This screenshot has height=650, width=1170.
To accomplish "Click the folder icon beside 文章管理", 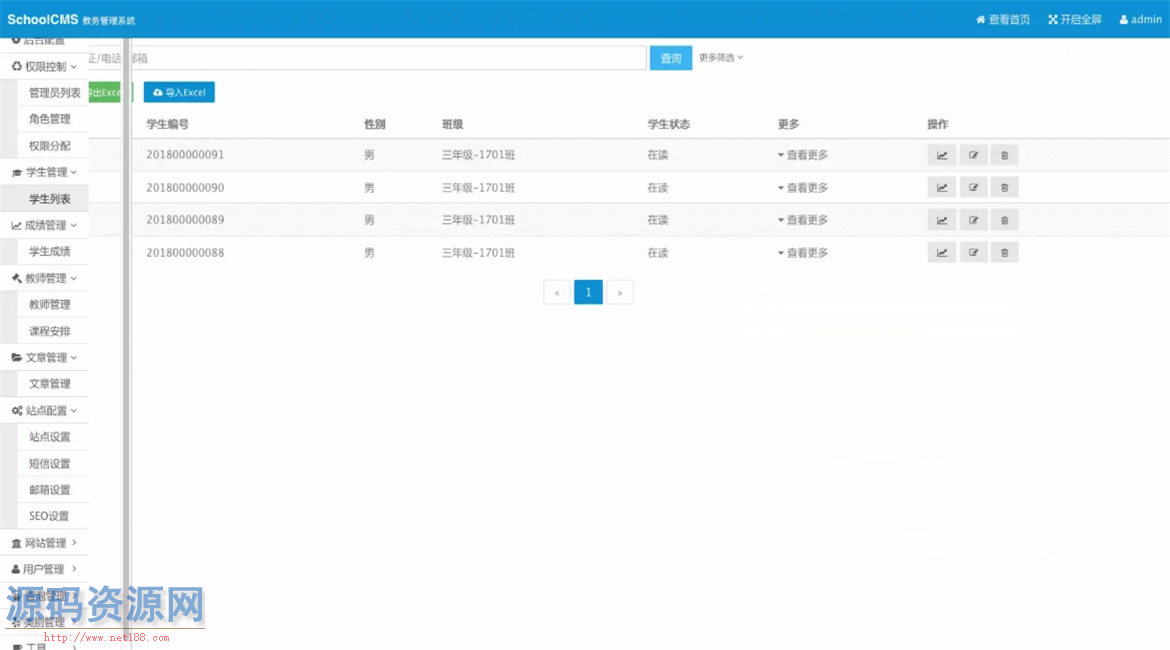I will pyautogui.click(x=16, y=357).
